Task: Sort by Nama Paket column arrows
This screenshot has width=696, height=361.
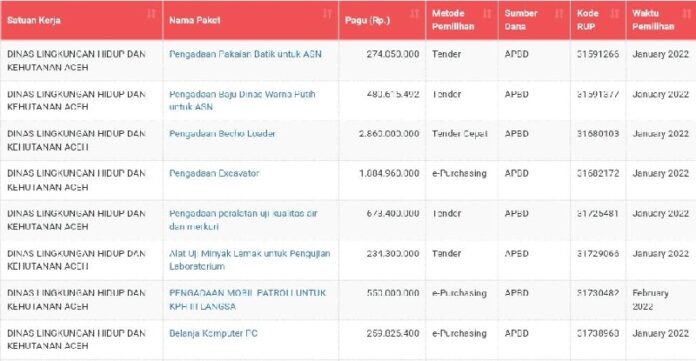Action: (327, 14)
